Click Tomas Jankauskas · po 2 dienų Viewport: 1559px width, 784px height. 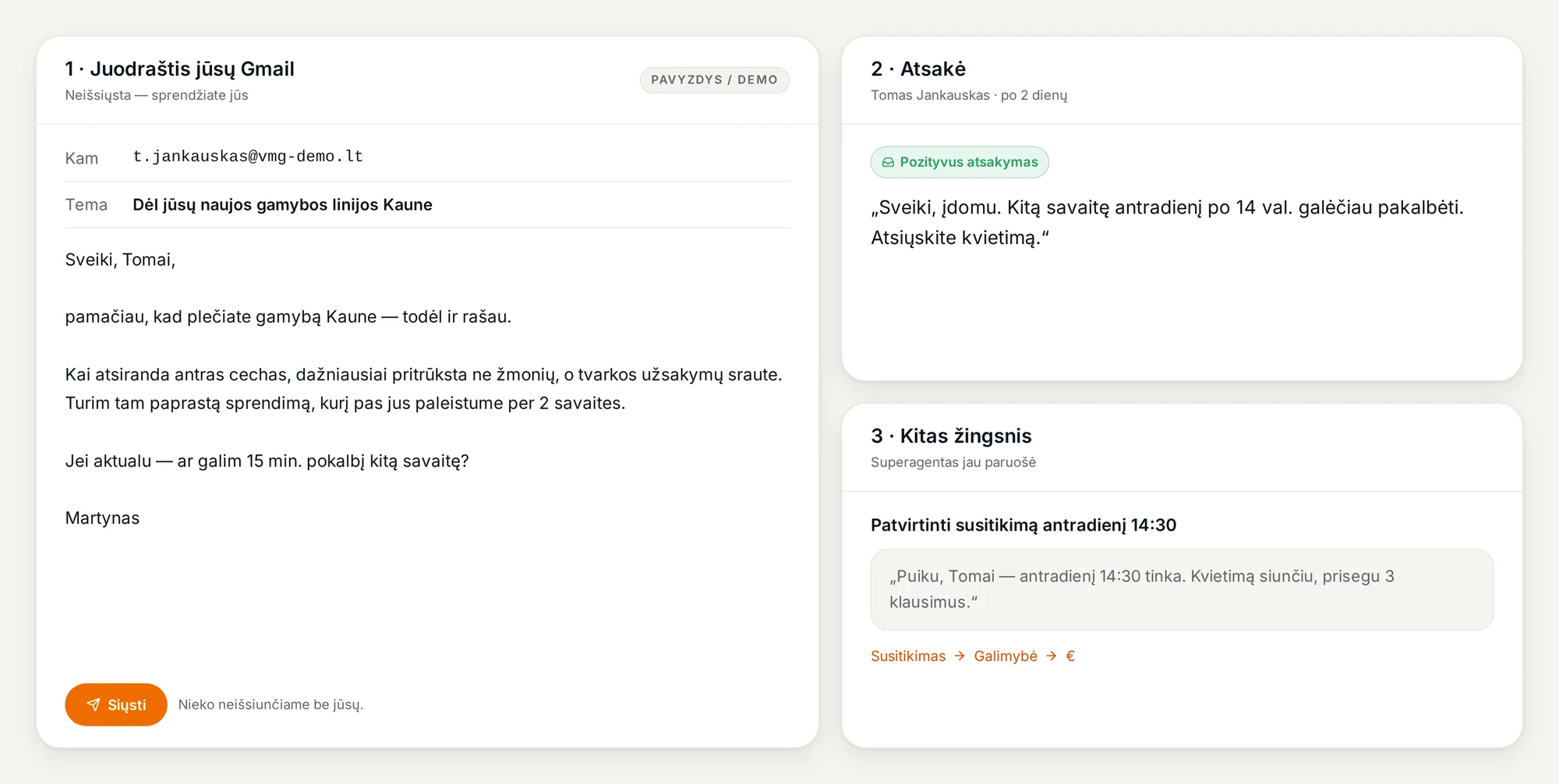coord(969,95)
